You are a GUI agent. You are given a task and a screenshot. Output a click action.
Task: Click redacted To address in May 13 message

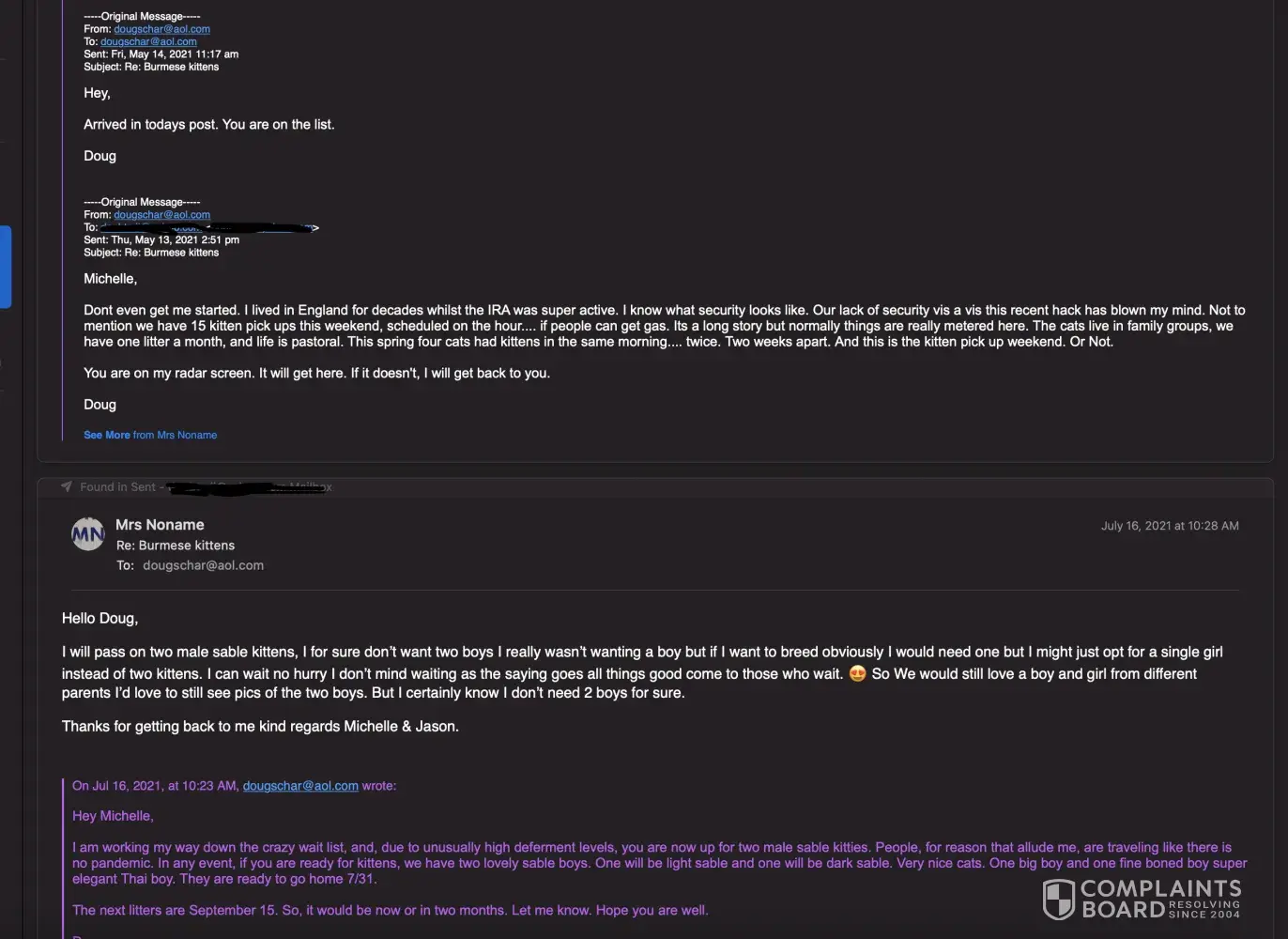208,227
